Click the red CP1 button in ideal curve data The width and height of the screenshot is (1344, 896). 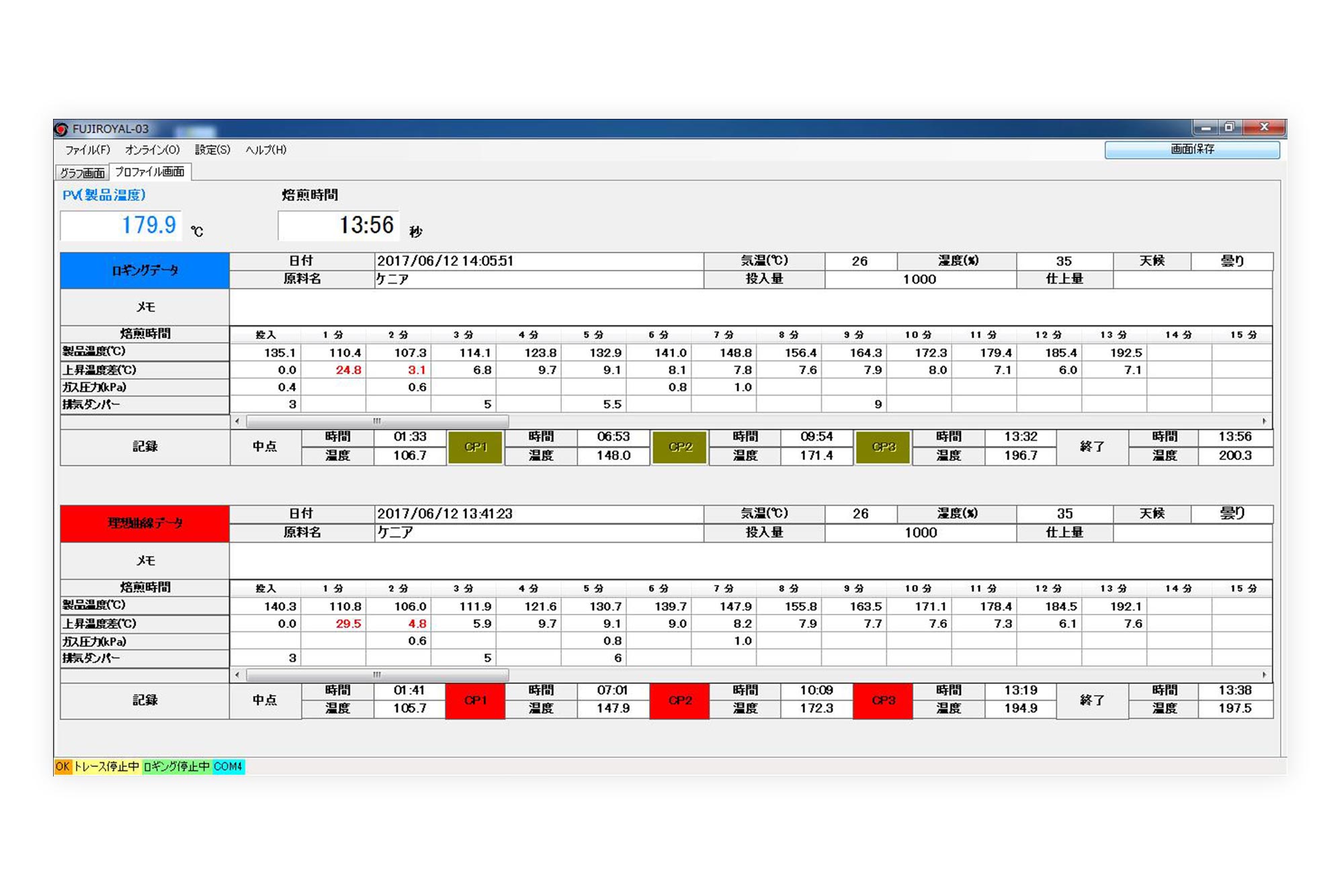click(475, 701)
